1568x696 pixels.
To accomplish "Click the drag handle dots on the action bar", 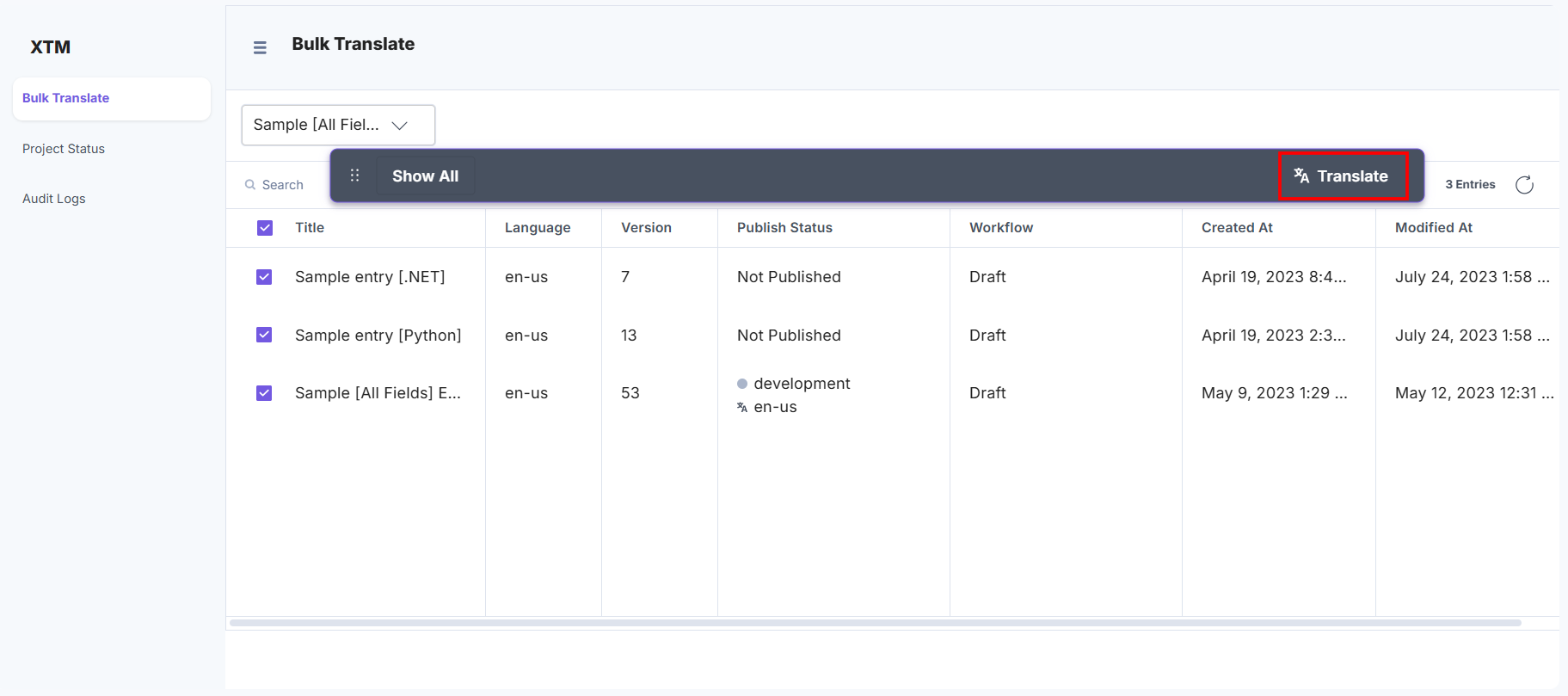I will (354, 176).
